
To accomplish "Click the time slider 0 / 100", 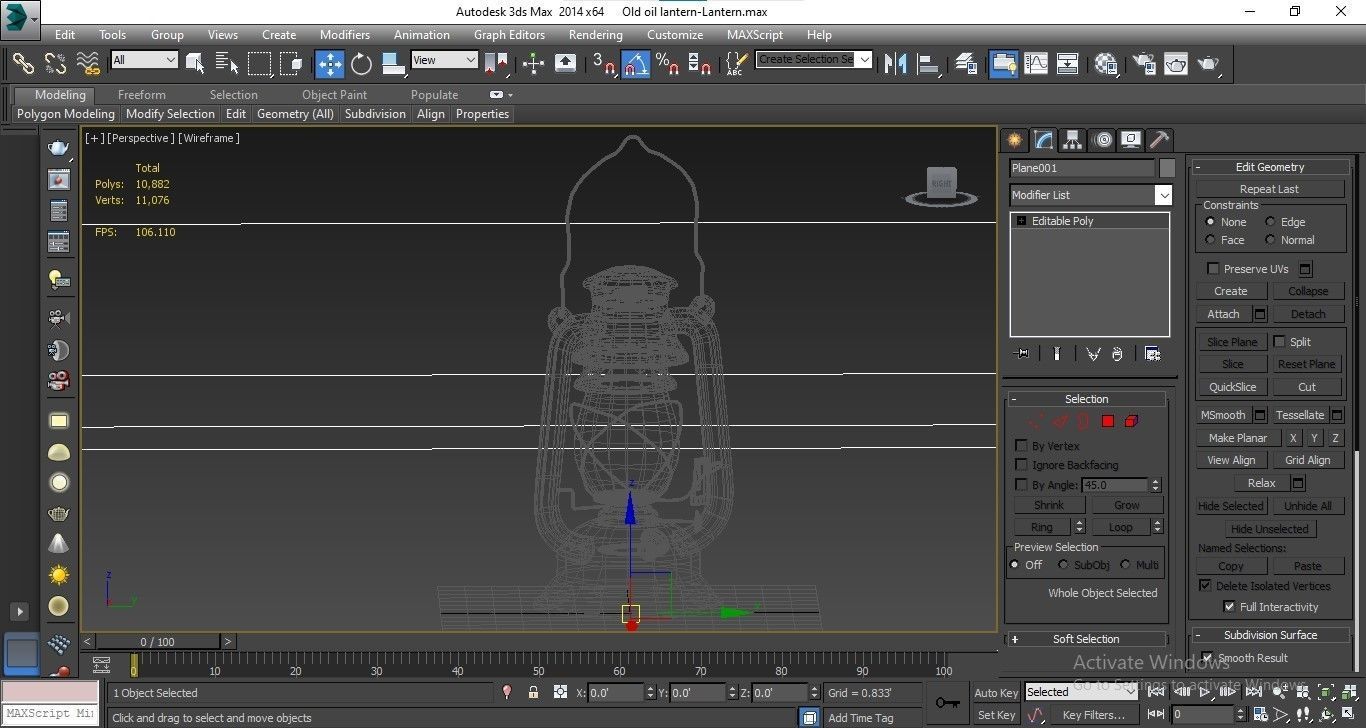I will tap(157, 642).
